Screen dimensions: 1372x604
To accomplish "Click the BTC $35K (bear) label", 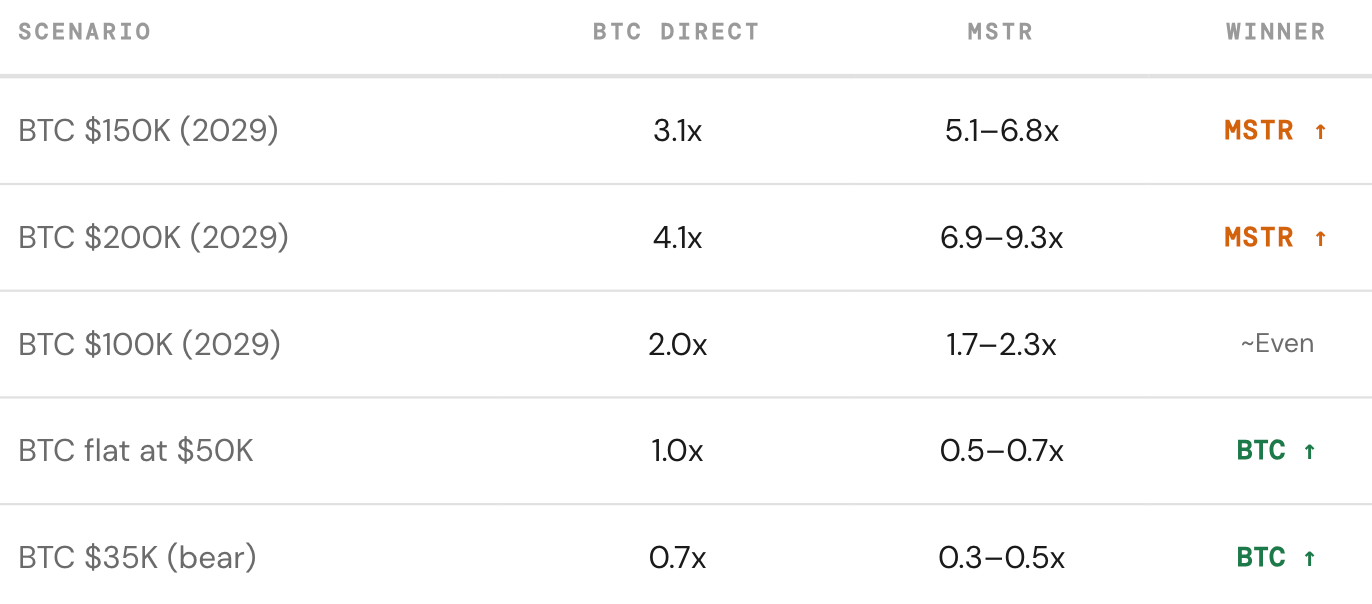I will click(138, 558).
